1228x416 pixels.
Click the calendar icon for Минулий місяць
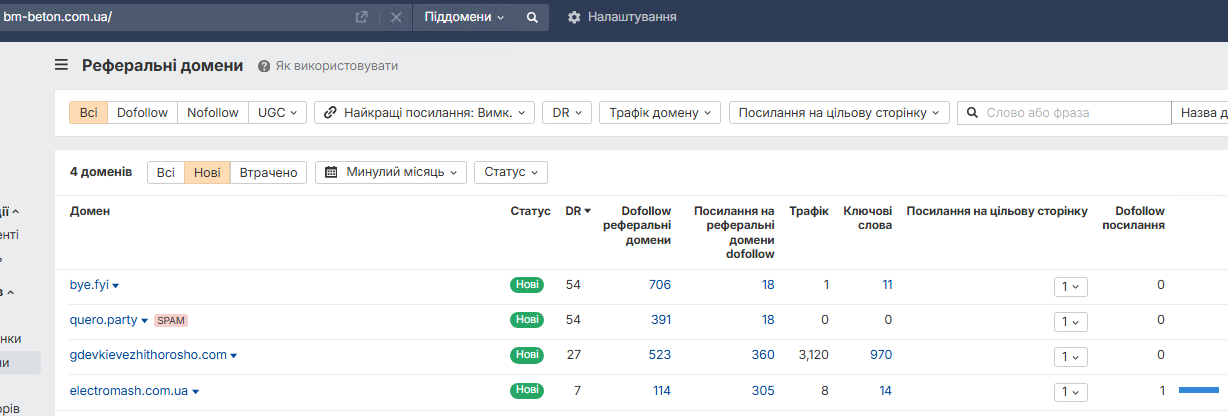pos(330,172)
